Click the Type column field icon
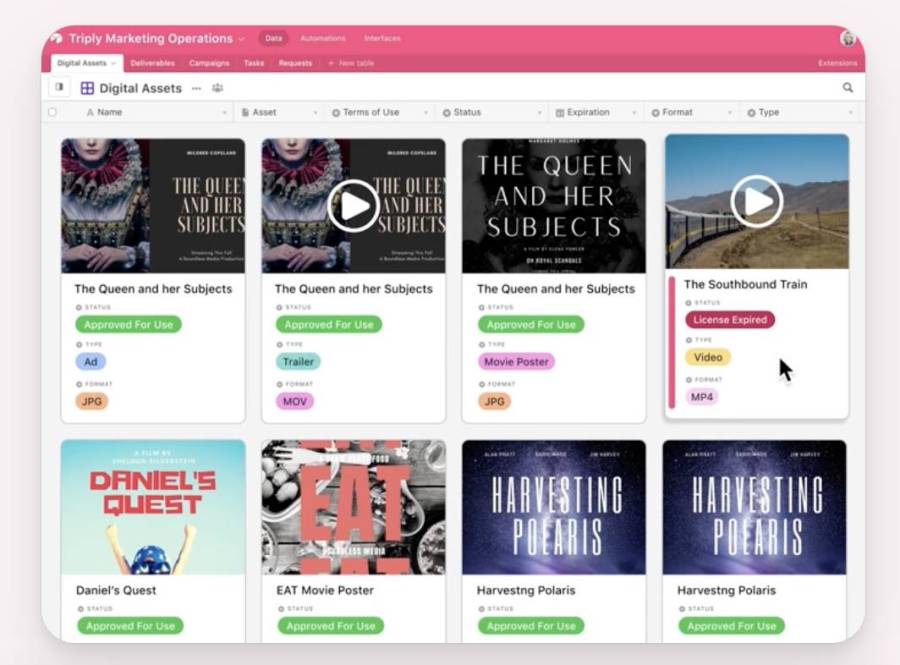The image size is (900, 665). click(751, 113)
